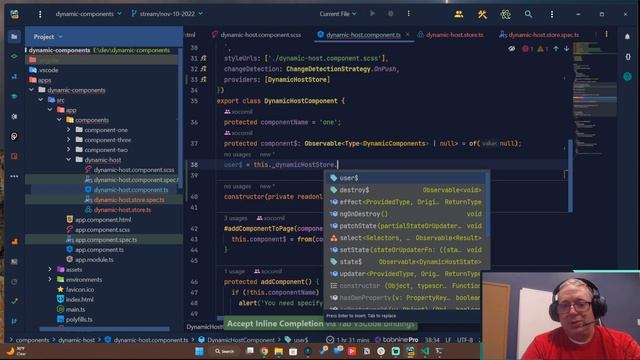Click the yellow warning count indicator
Image resolution: width=640 pixels, height=360 pixels.
tap(542, 49)
